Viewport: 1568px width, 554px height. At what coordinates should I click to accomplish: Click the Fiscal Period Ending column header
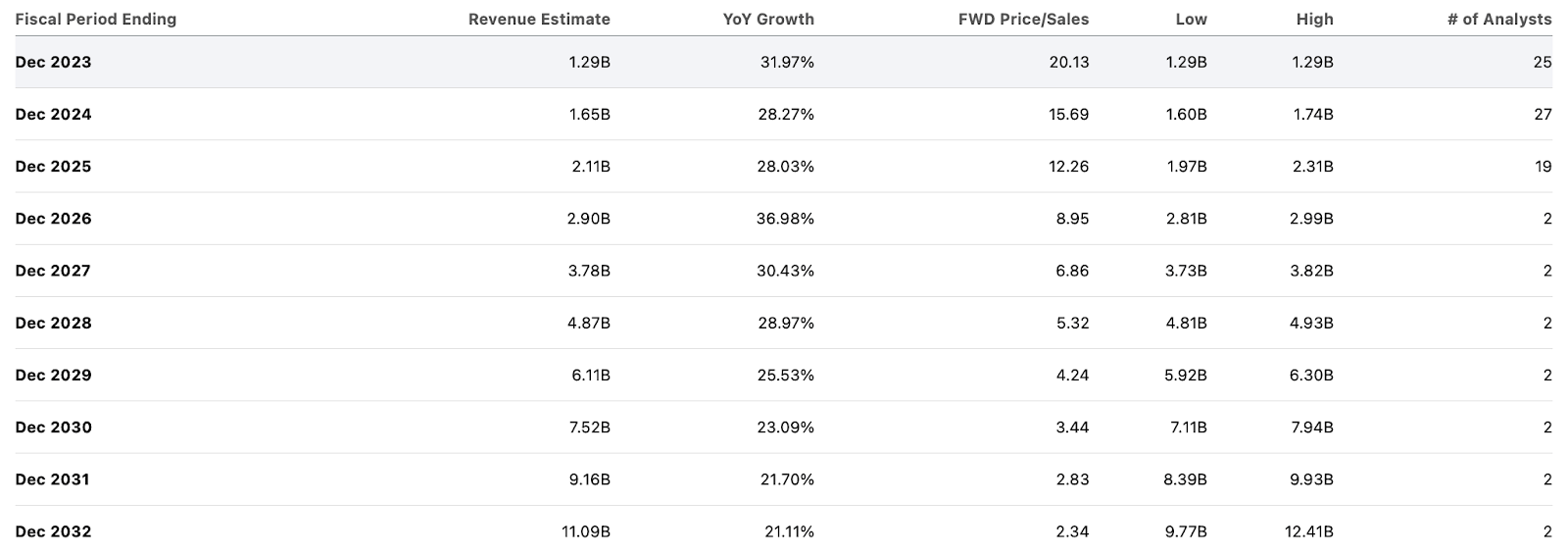point(96,19)
